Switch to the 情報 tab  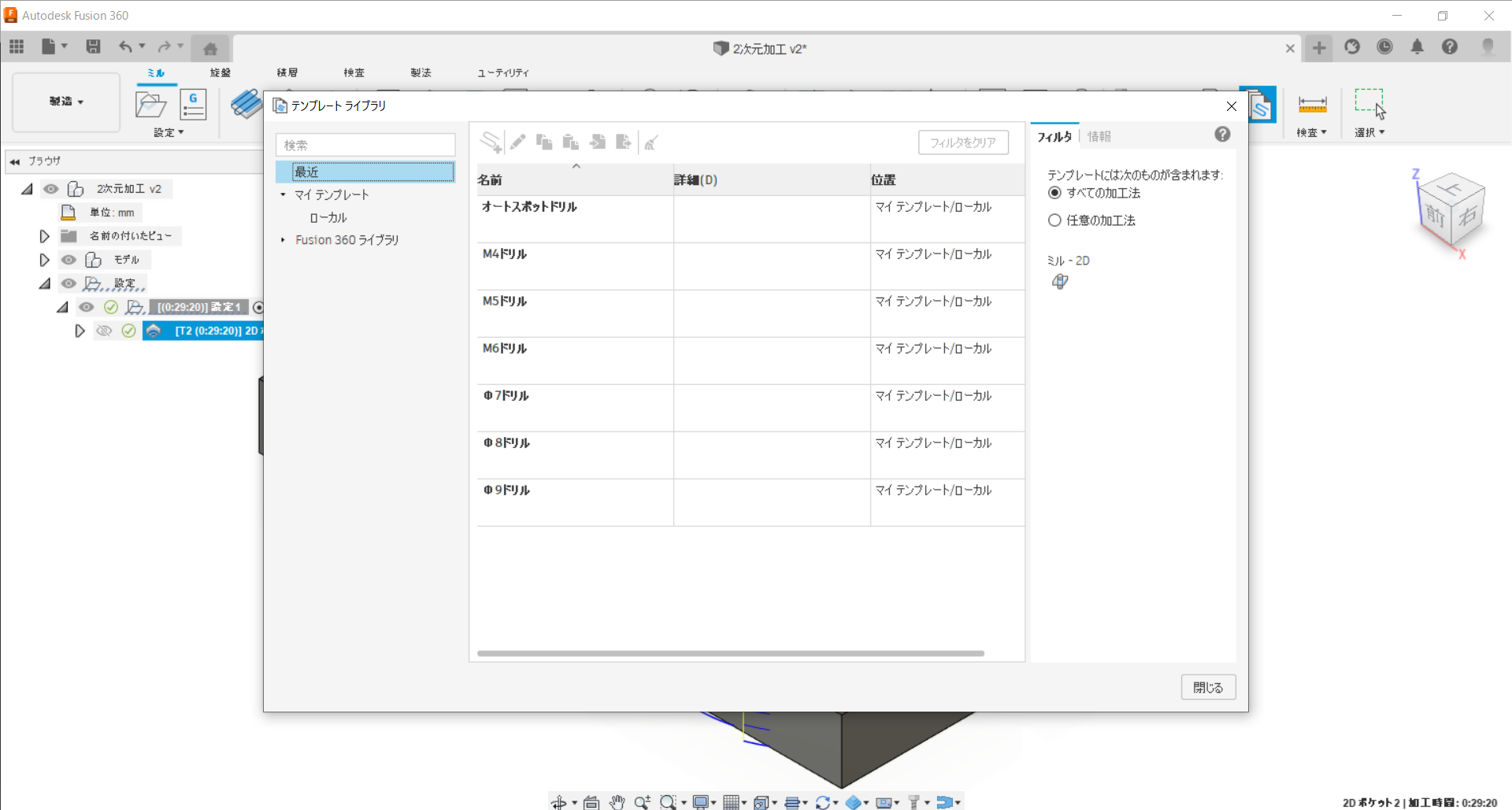1099,136
